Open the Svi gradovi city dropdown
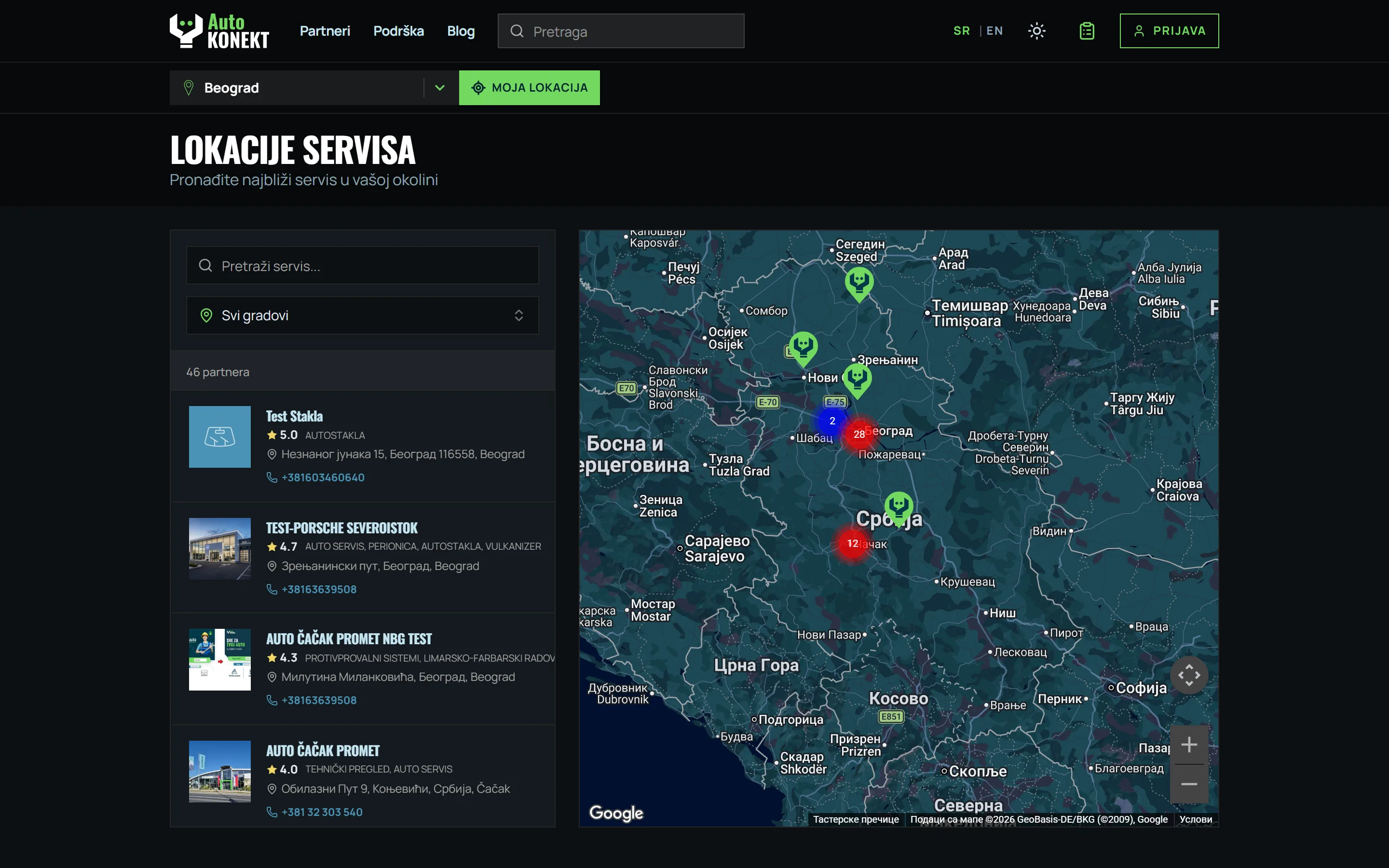 coord(362,315)
